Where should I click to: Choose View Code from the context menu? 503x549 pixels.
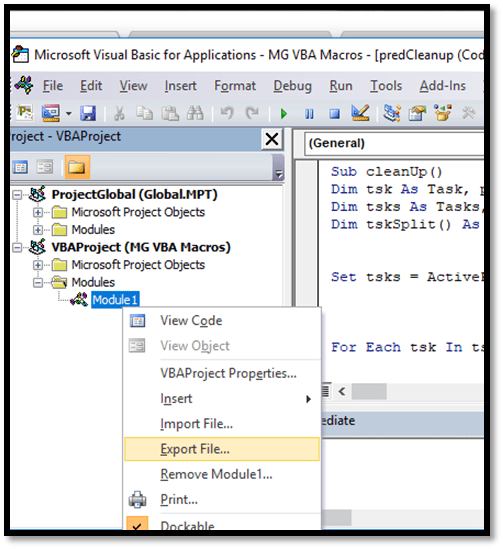coord(222,320)
